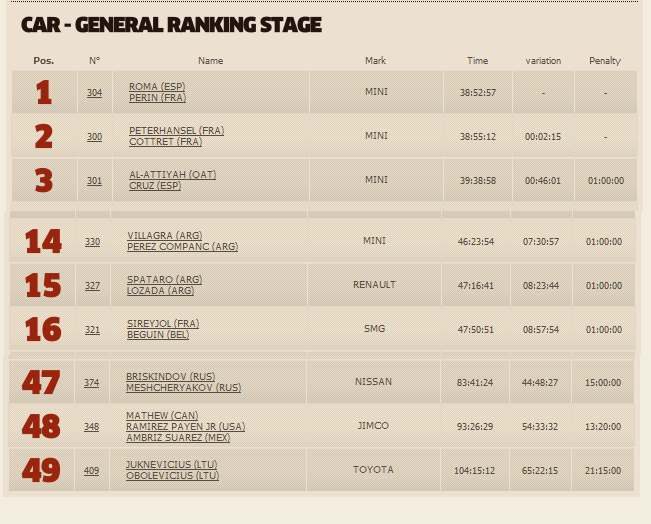Click car number 327 link
The image size is (651, 524).
(92, 286)
